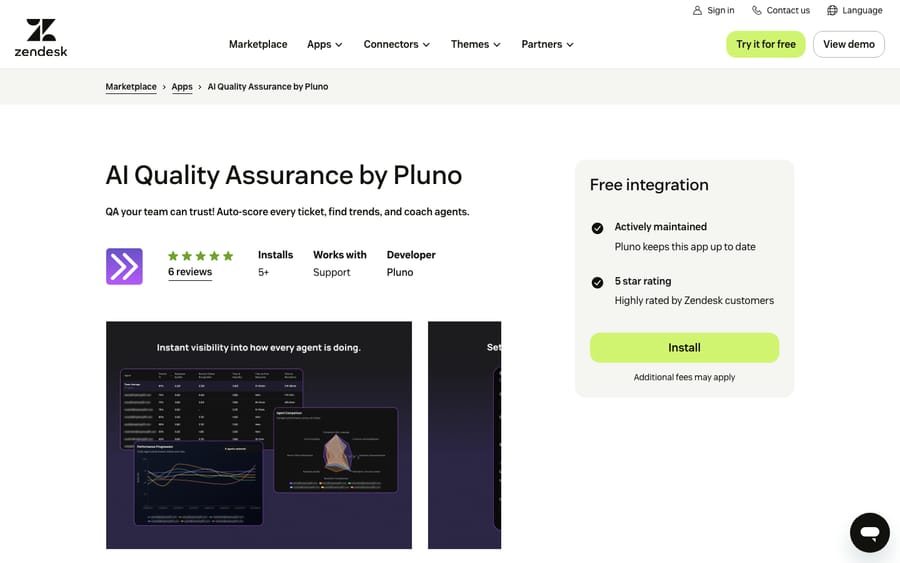The height and width of the screenshot is (563, 900).
Task: Open Marketplace in the top navigation
Action: (x=258, y=44)
